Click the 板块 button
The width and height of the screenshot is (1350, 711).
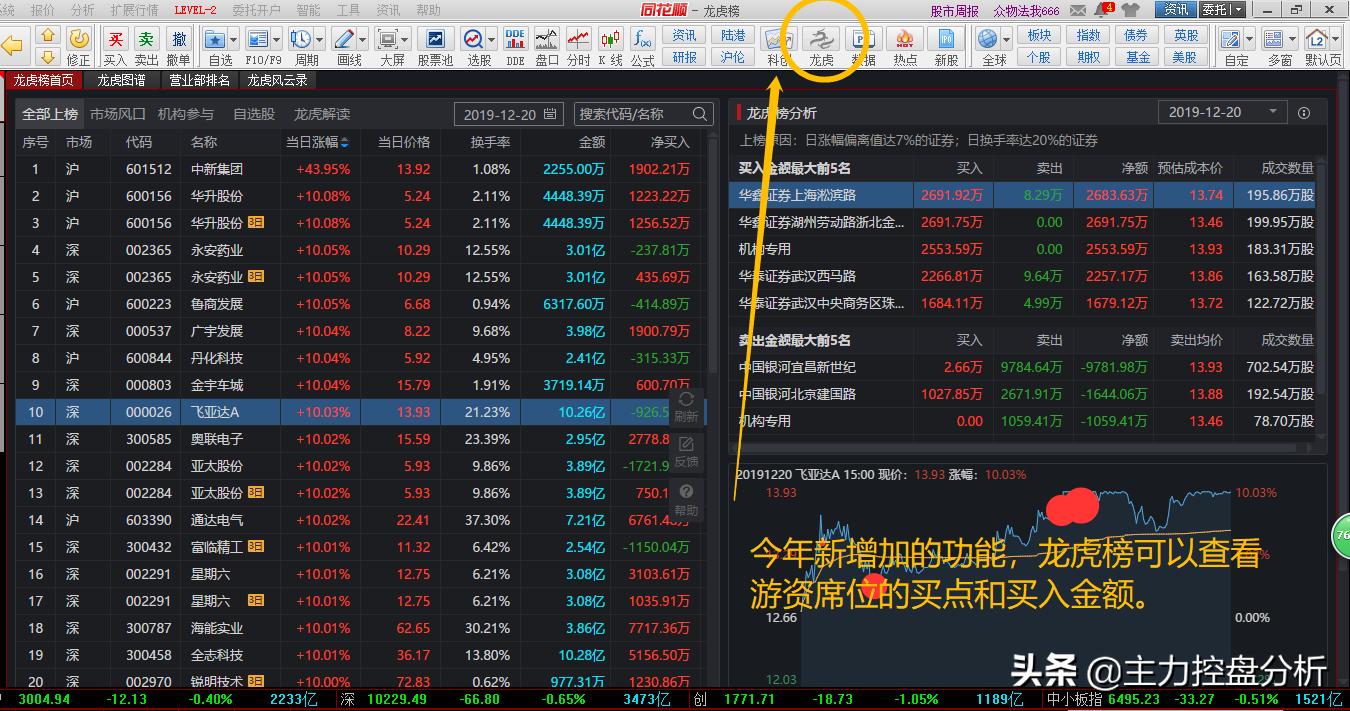tap(1039, 35)
